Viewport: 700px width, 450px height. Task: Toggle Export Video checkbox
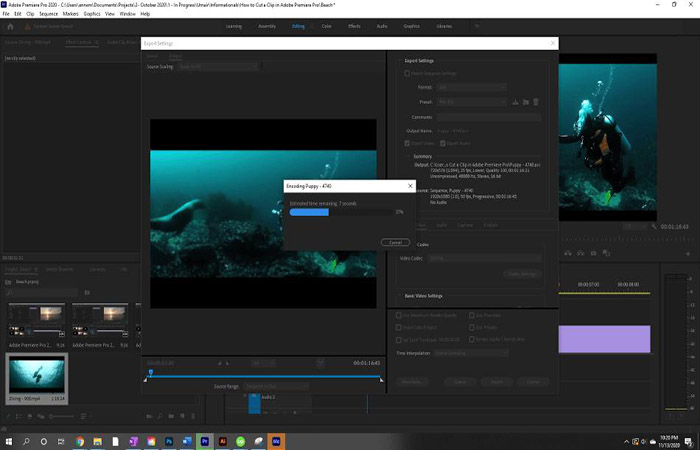(407, 143)
